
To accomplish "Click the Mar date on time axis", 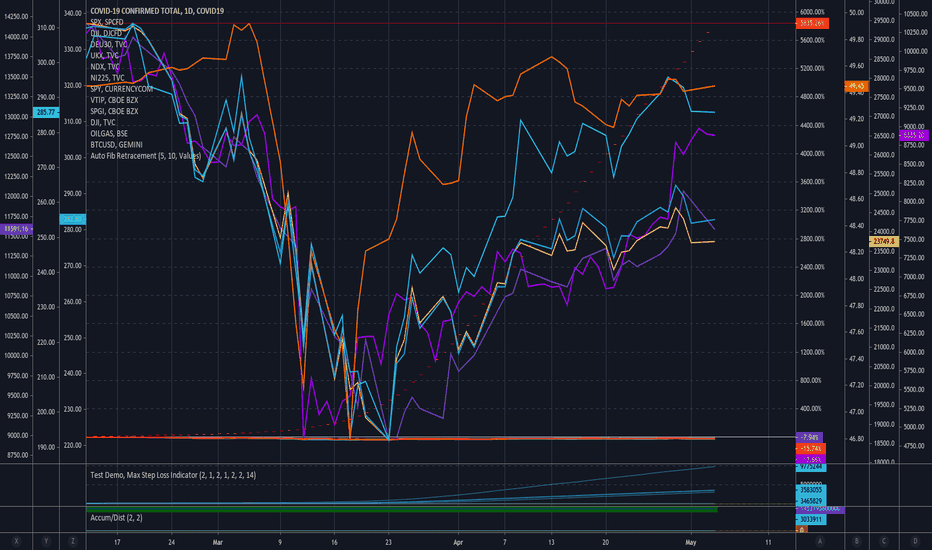I will [218, 542].
